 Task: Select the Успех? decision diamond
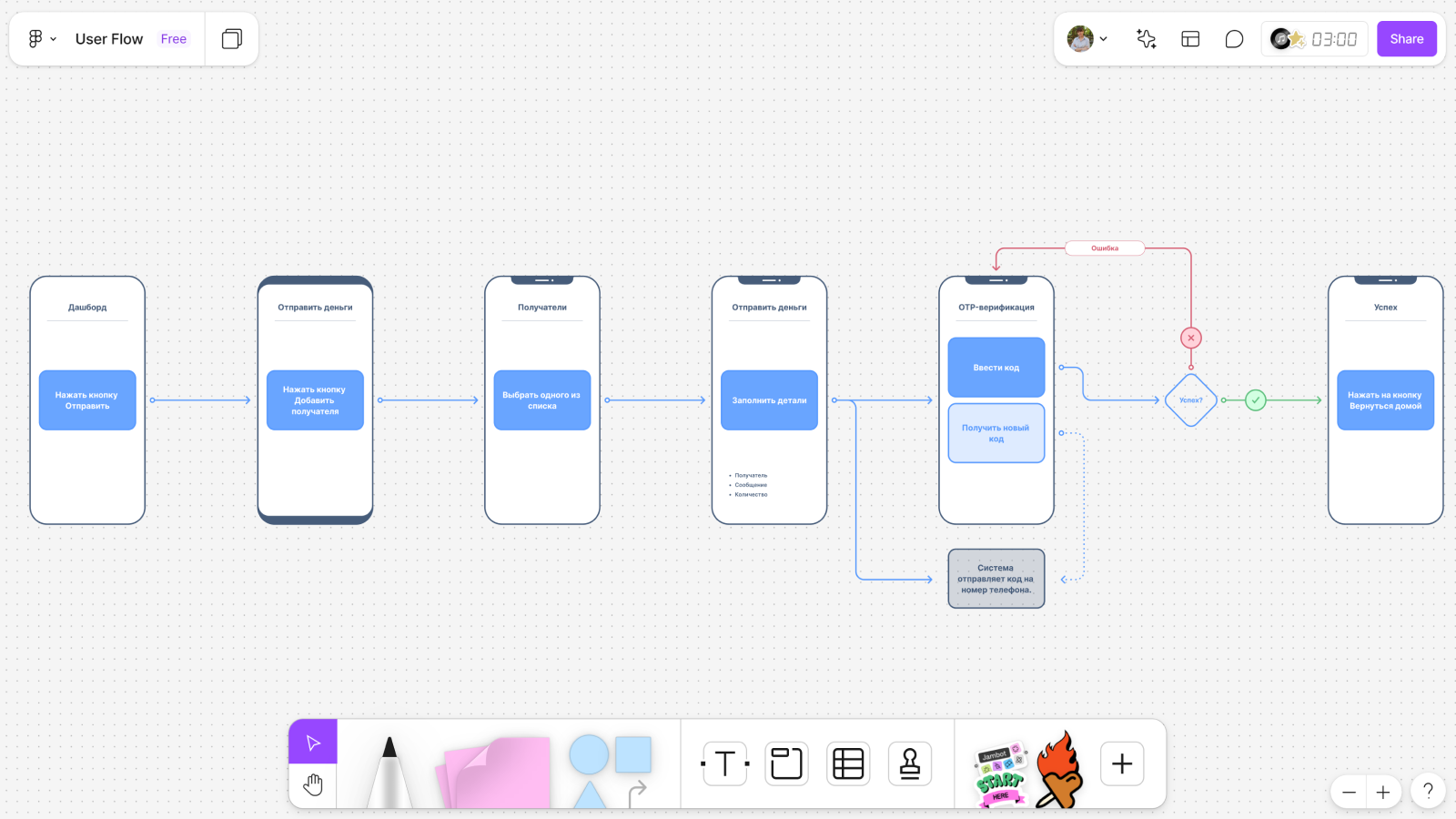(1191, 400)
